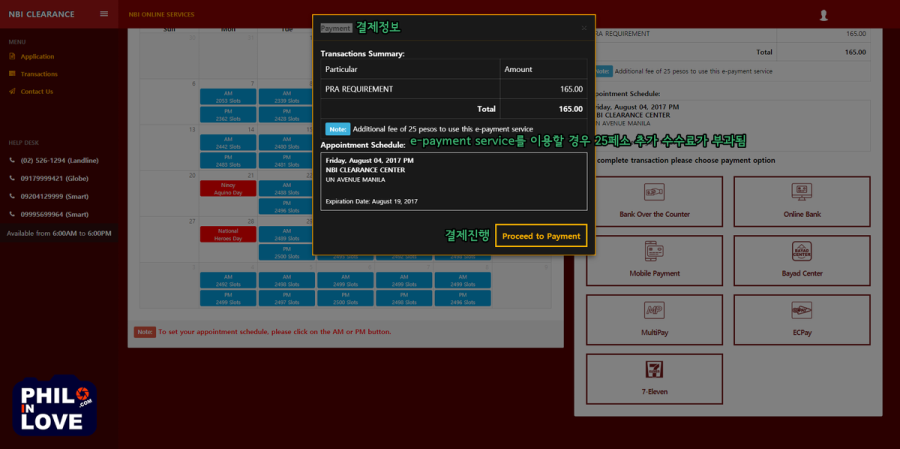Choose the Mobile Payment icon
The height and width of the screenshot is (449, 900).
654,251
